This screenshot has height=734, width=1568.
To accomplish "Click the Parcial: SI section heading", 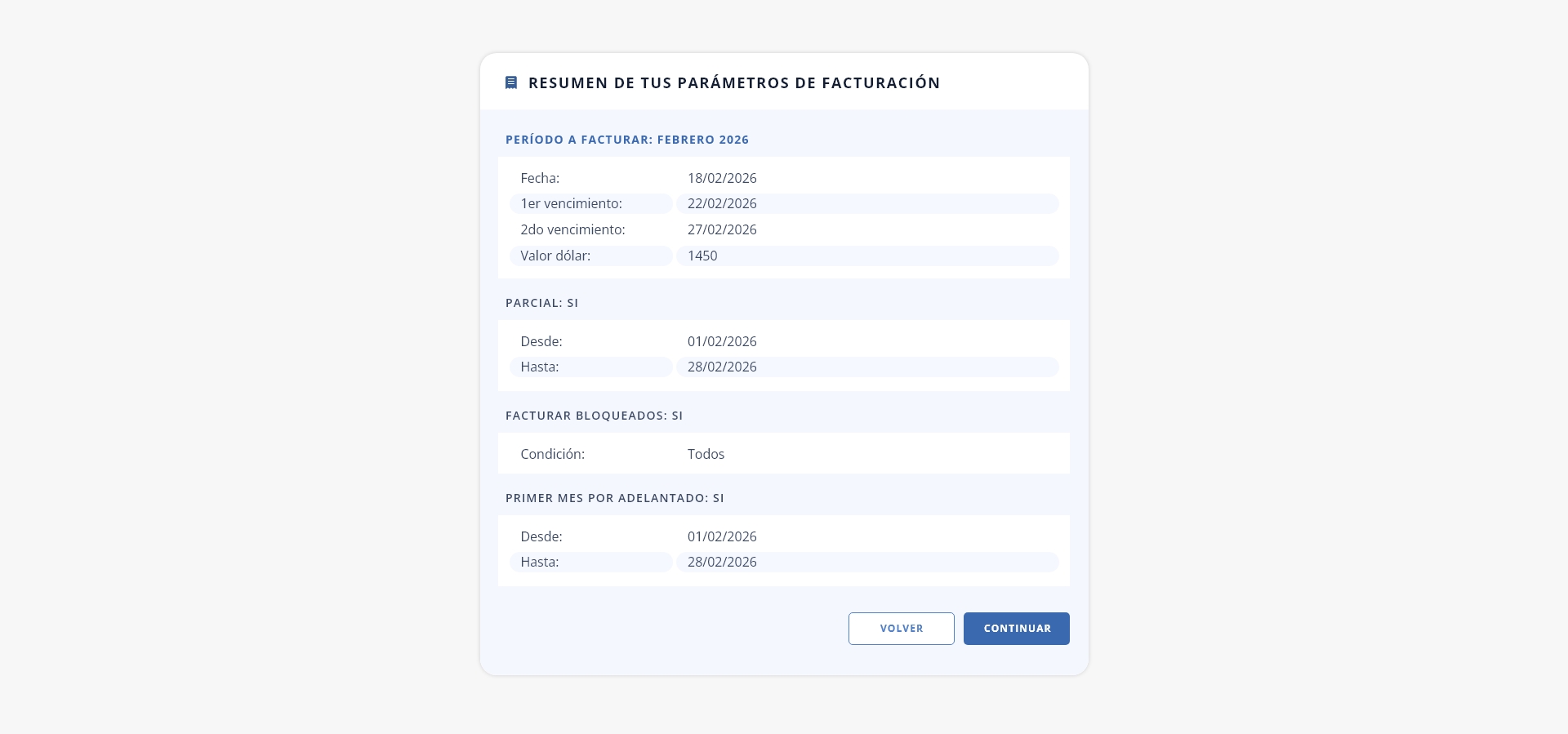I will (x=542, y=303).
